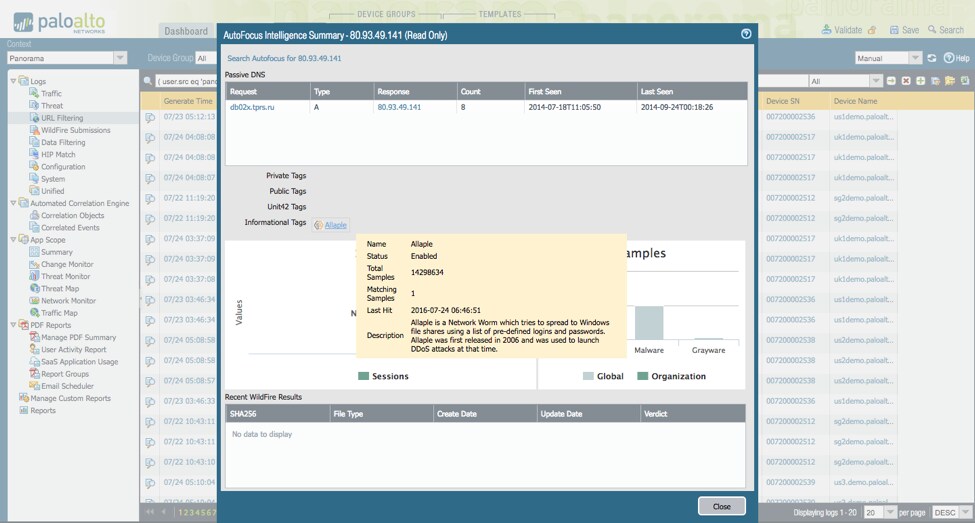
Task: Open Correlated Events item
Action: [x=70, y=228]
